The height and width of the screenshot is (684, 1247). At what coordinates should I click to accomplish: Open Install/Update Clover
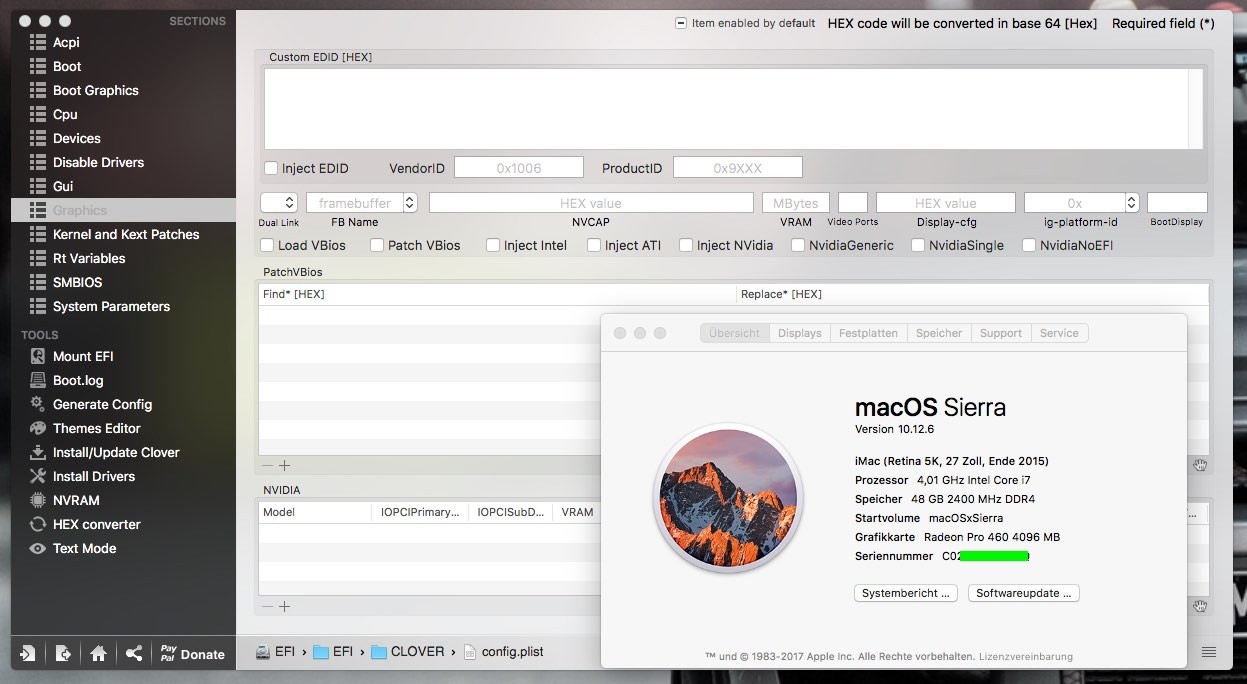(x=116, y=452)
